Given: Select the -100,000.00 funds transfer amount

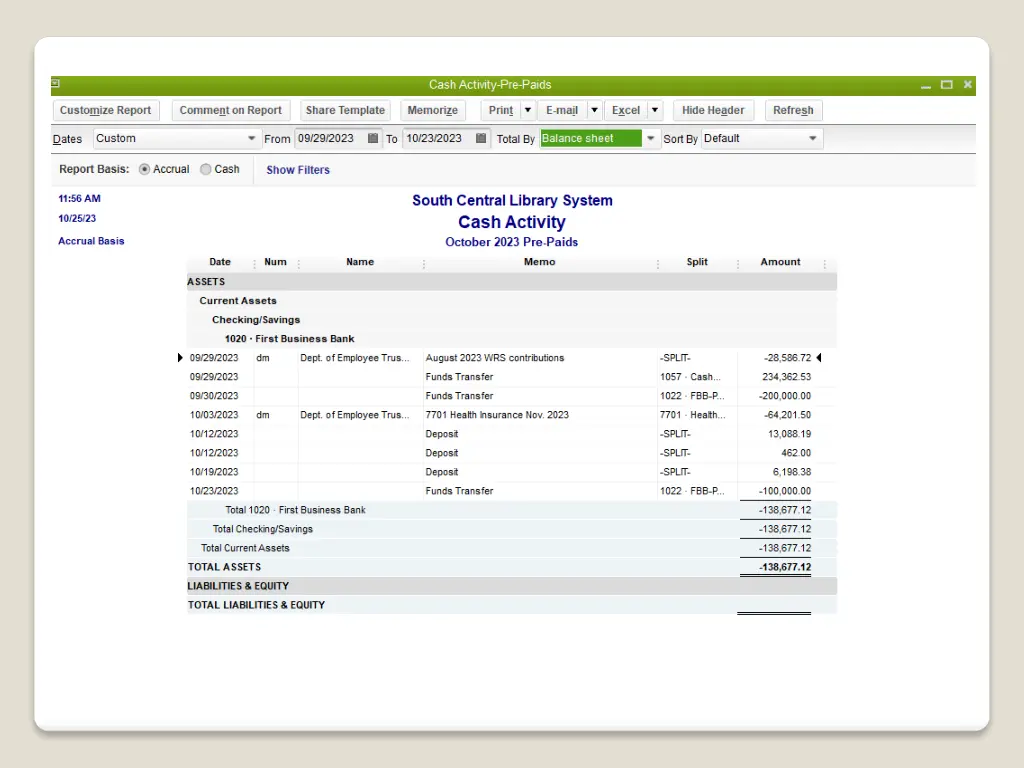Looking at the screenshot, I should click(785, 490).
